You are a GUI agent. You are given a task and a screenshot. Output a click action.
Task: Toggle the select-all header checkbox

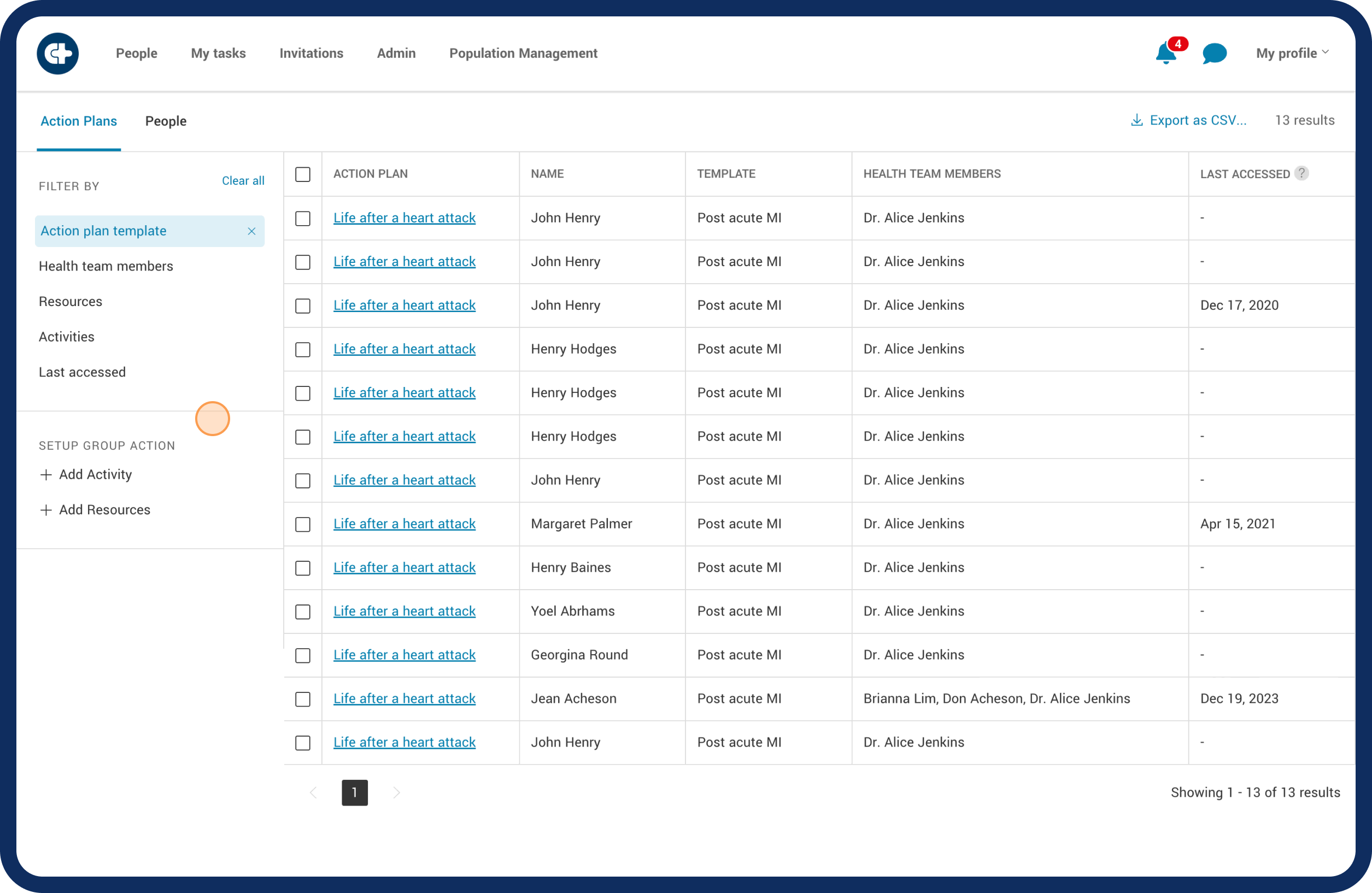(x=303, y=174)
